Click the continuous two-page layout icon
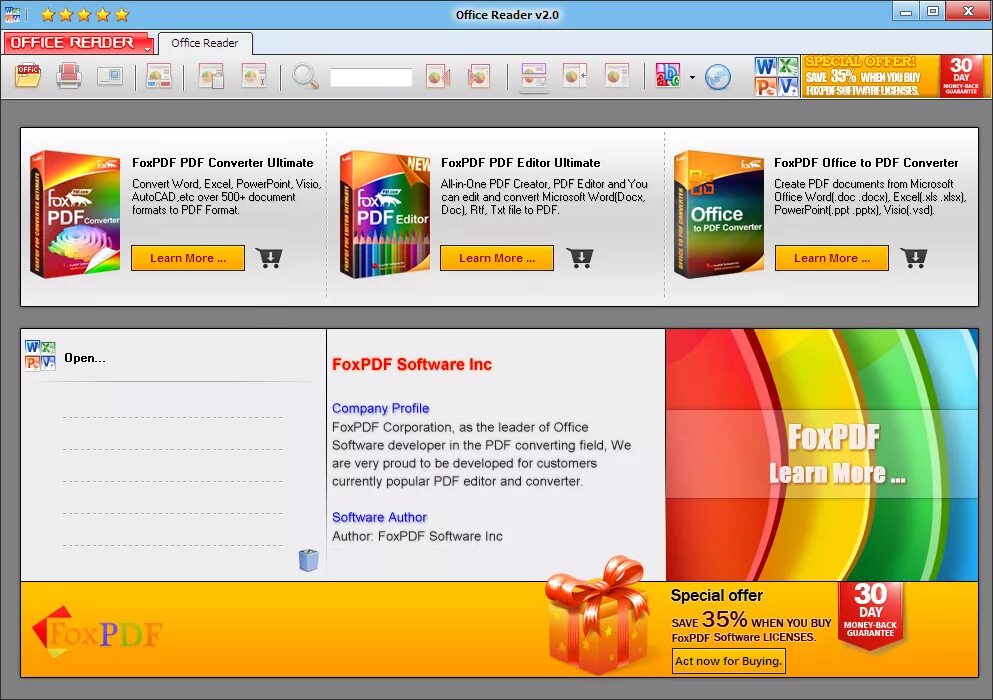 pos(534,77)
